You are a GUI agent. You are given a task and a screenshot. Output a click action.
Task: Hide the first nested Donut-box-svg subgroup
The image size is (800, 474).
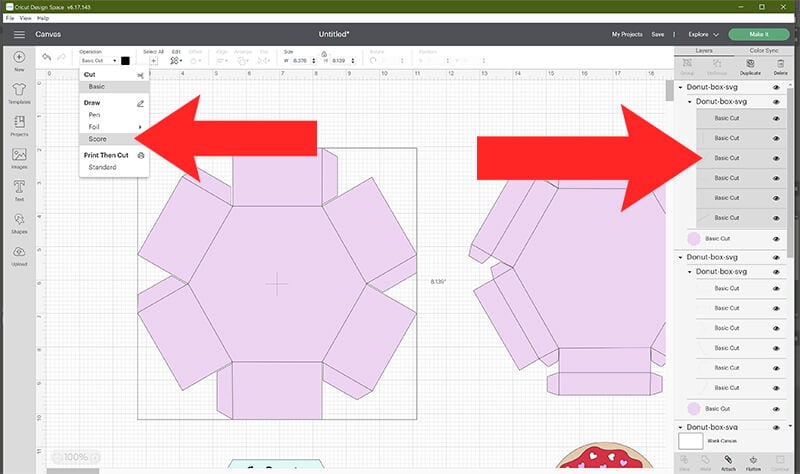pyautogui.click(x=776, y=102)
